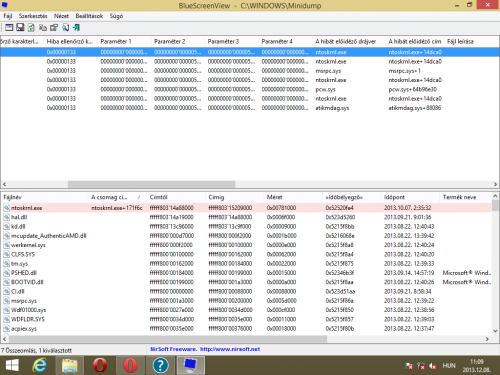Click the file icon beside hal.dll

click(x=6, y=217)
